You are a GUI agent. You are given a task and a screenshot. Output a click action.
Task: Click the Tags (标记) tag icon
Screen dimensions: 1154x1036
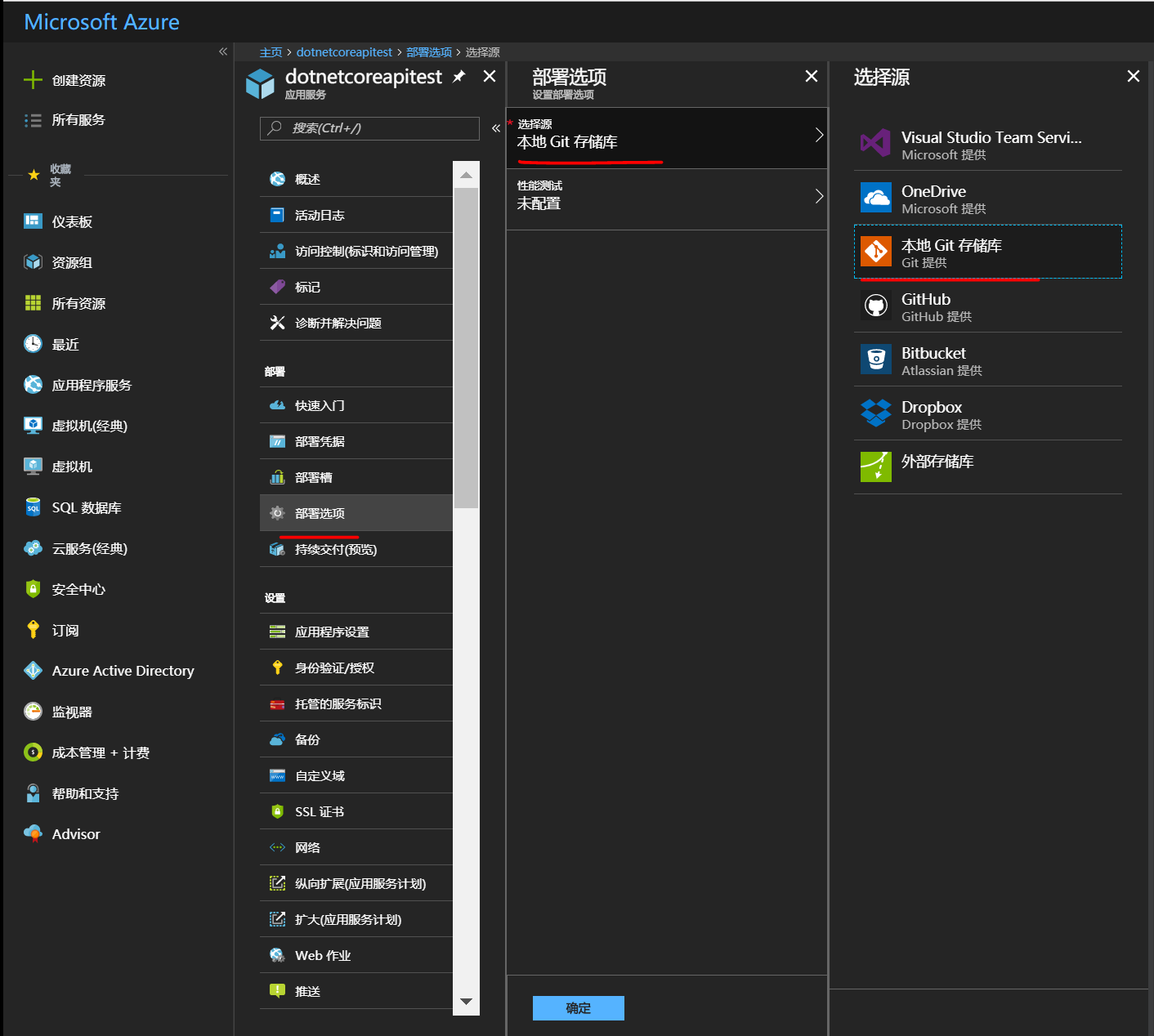[278, 287]
